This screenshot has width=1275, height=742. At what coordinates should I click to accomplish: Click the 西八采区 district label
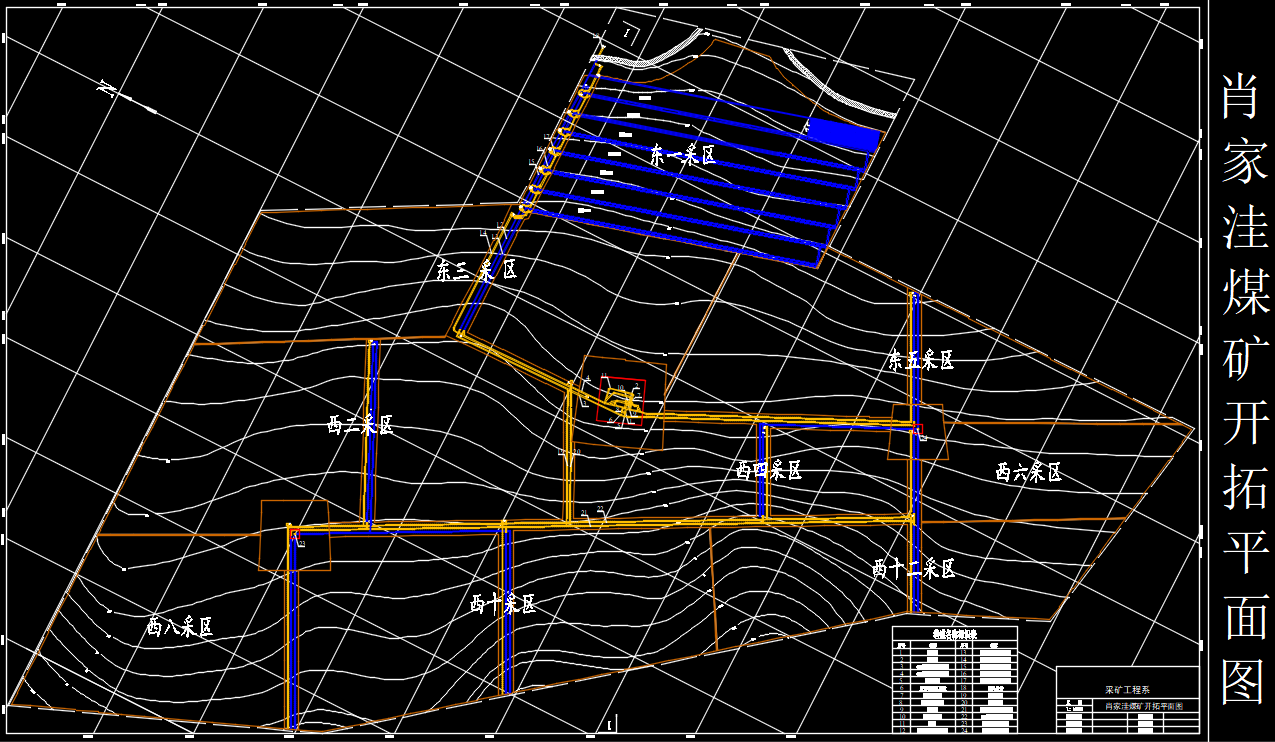coord(180,627)
